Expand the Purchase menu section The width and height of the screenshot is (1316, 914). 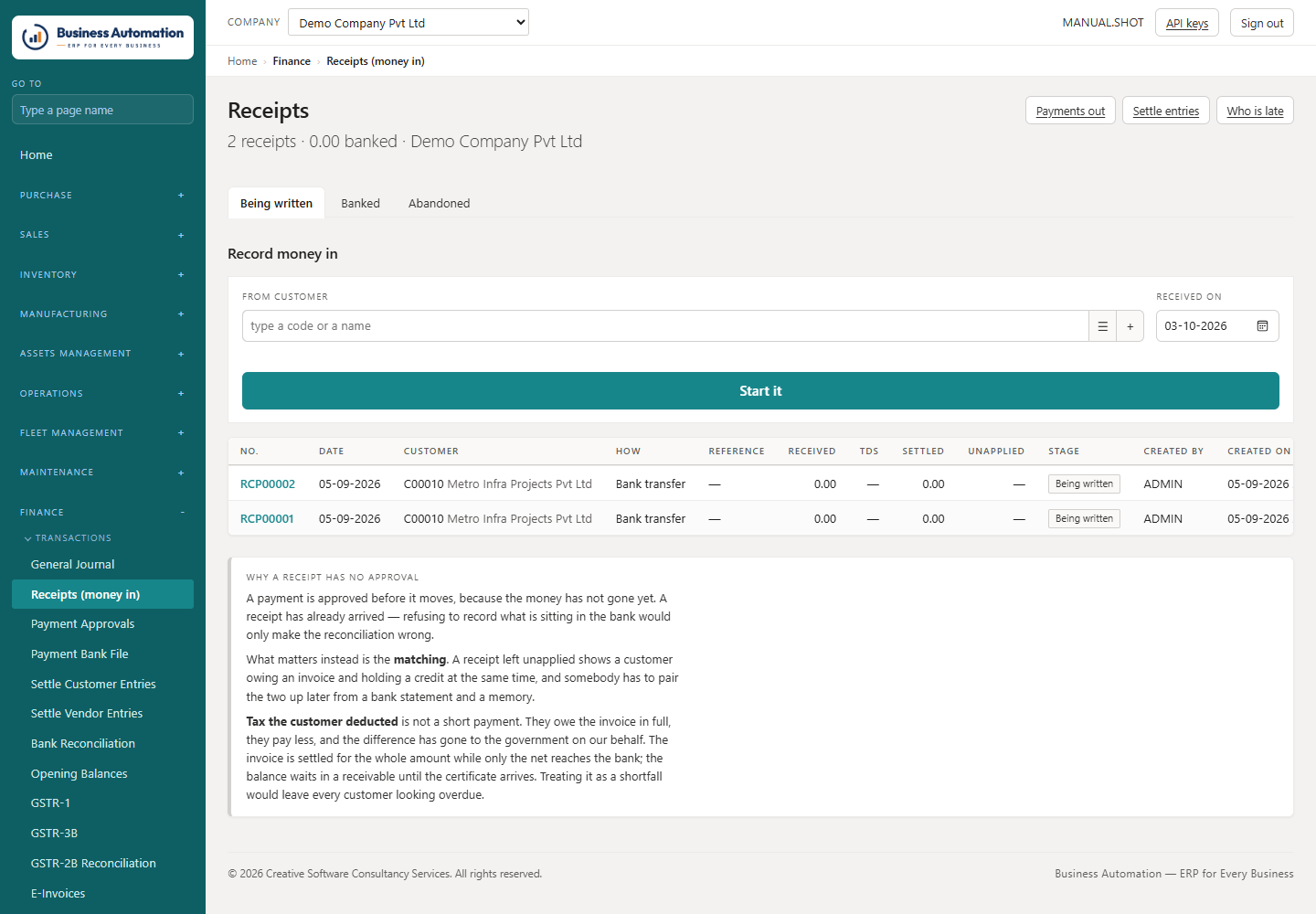pos(102,196)
